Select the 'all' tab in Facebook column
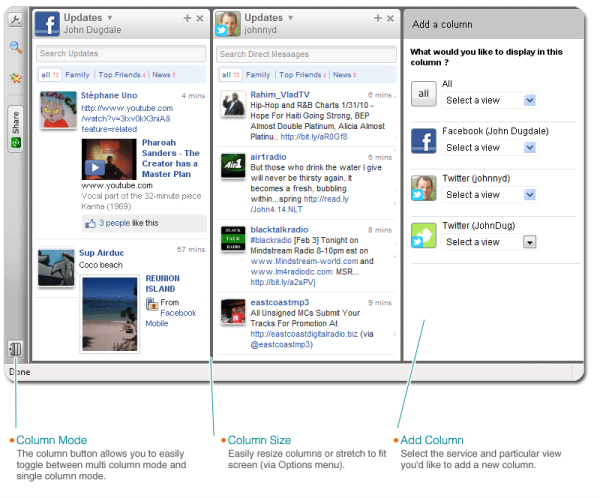The image size is (600, 498). point(50,75)
